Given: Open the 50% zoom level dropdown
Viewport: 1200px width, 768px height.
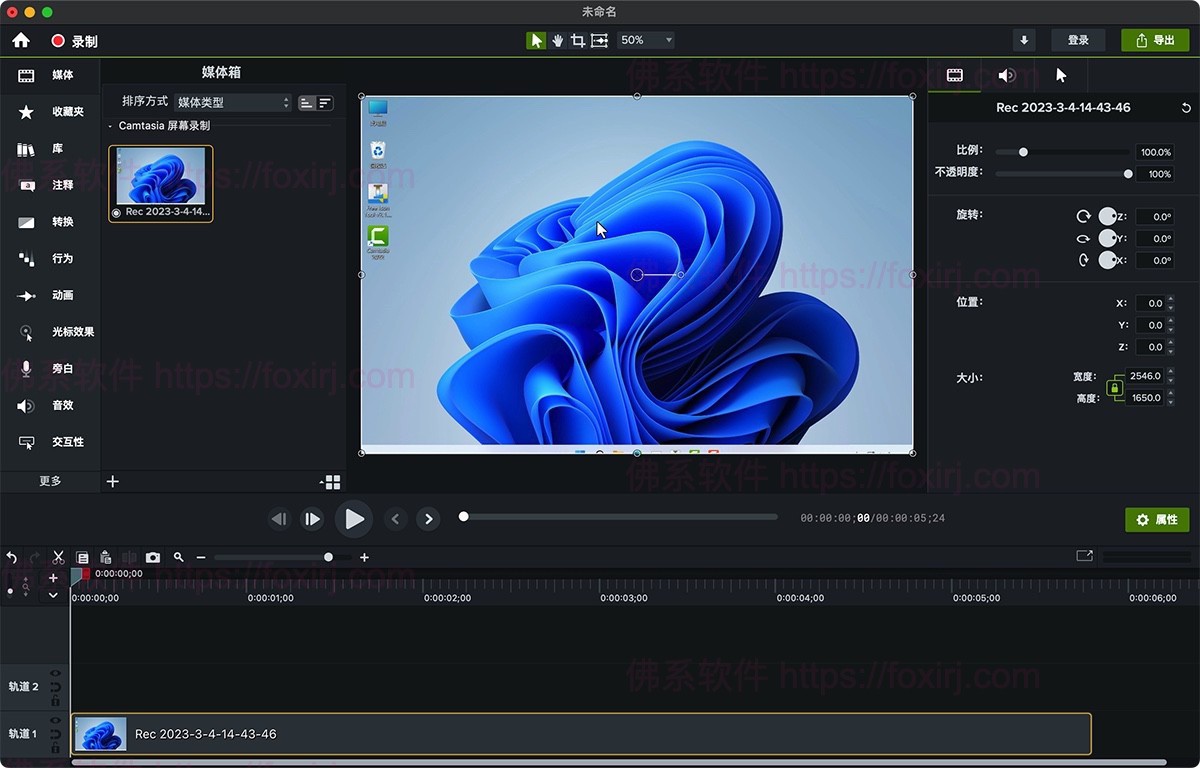Looking at the screenshot, I should [645, 40].
